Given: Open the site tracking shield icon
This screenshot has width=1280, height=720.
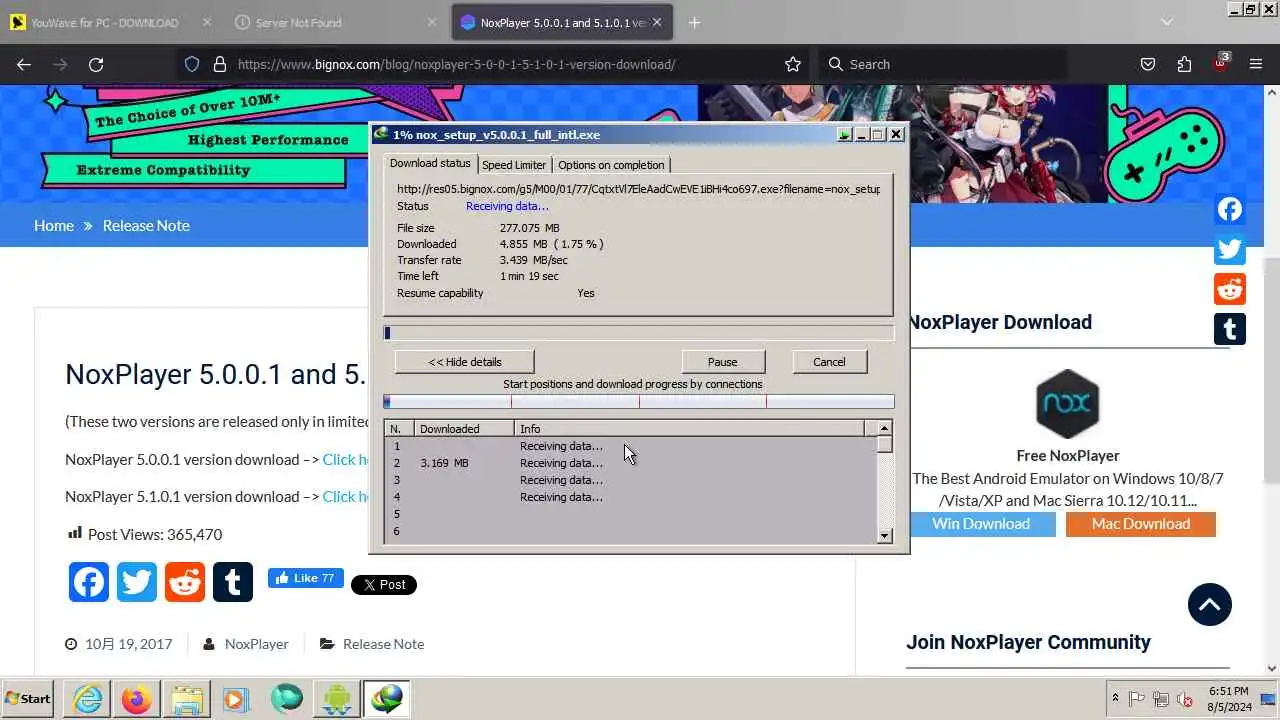Looking at the screenshot, I should (192, 64).
